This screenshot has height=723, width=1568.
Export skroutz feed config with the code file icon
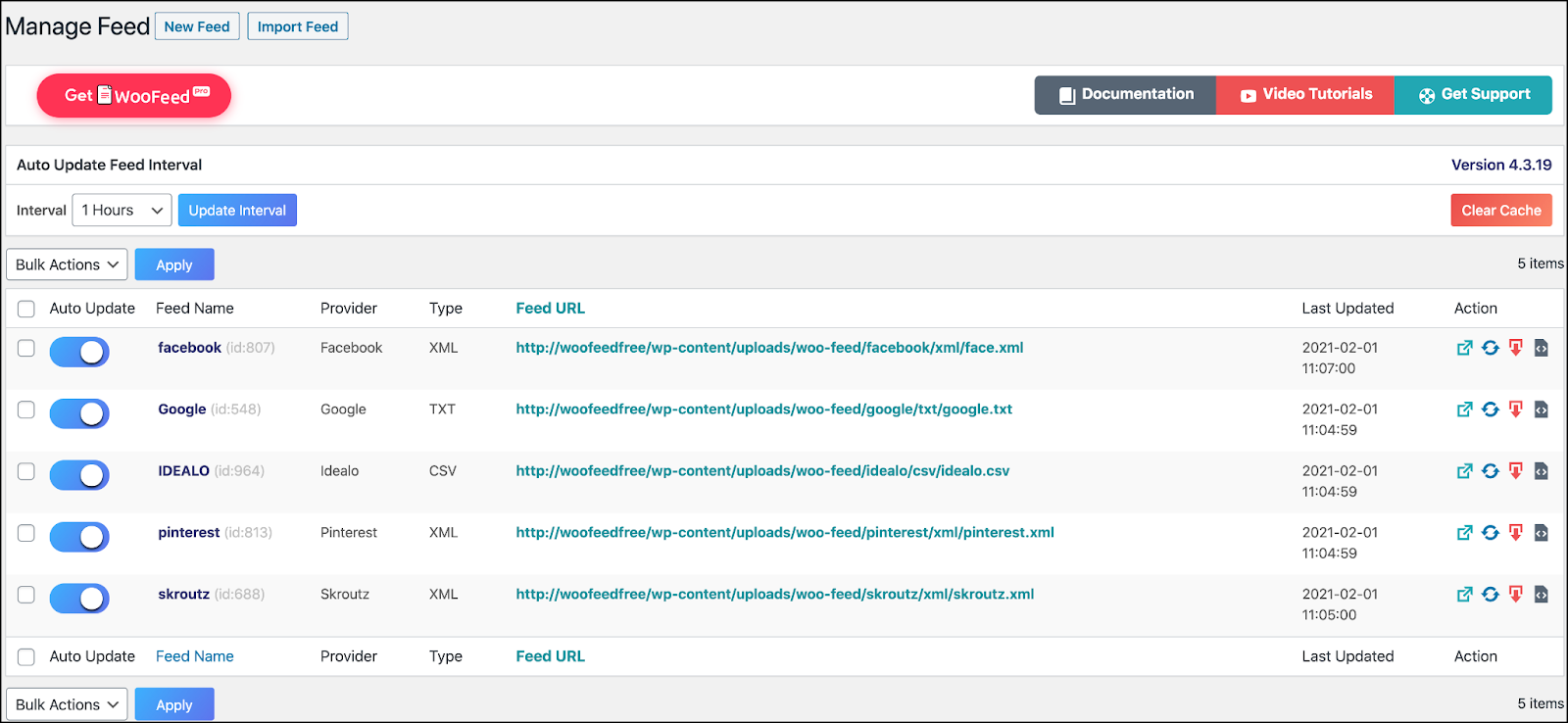[1541, 595]
